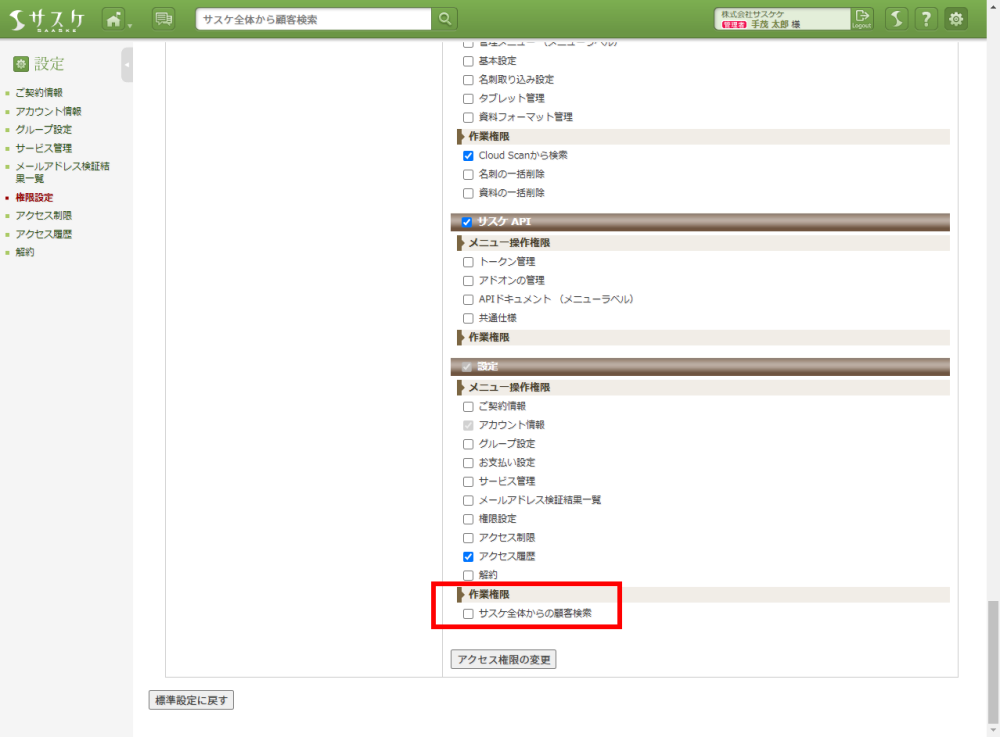1000x737 pixels.
Task: Check 解約 permission checkbox
Action: tap(468, 575)
